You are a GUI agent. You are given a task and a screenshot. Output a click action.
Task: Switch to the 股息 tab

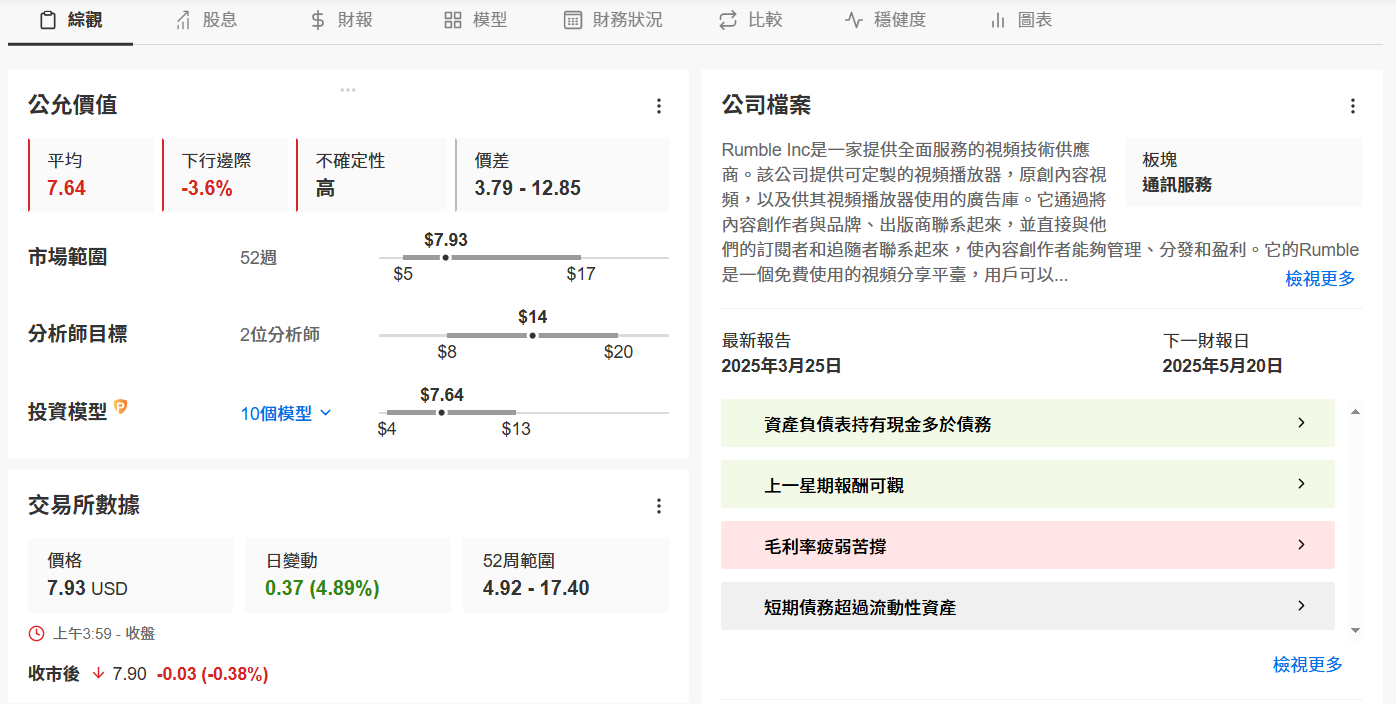coord(206,21)
